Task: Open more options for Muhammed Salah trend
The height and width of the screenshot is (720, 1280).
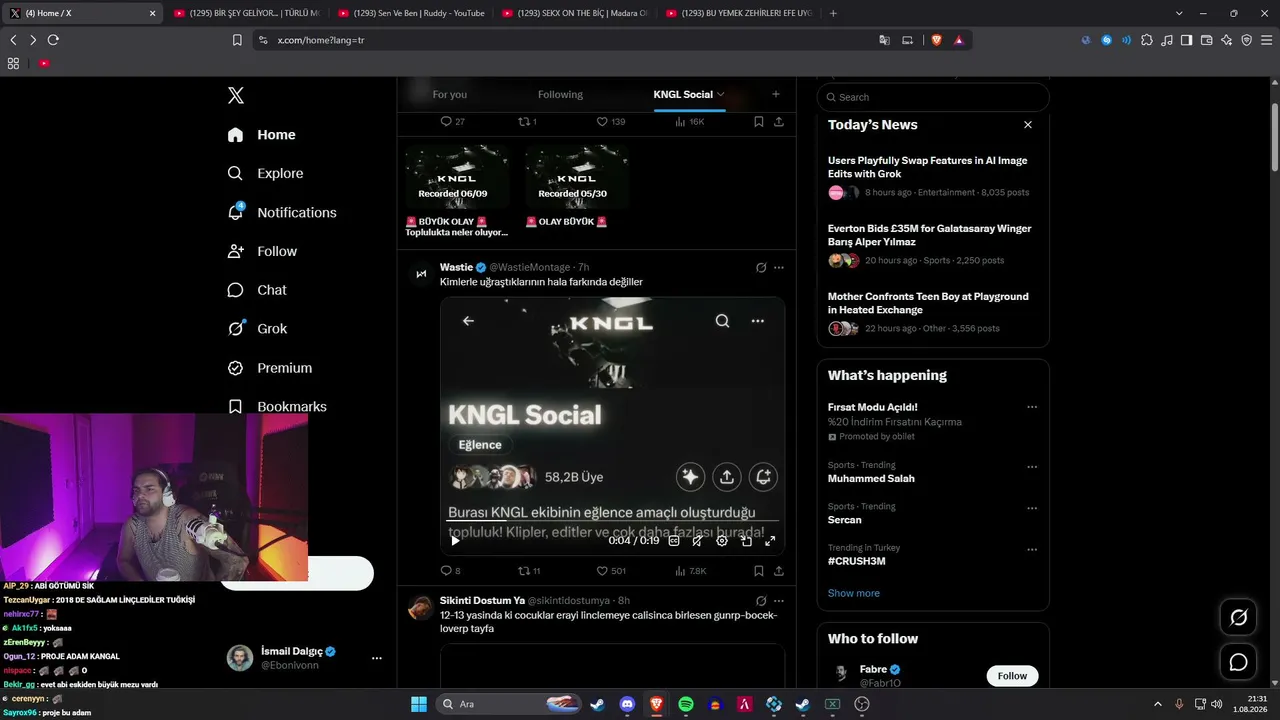Action: (1032, 466)
